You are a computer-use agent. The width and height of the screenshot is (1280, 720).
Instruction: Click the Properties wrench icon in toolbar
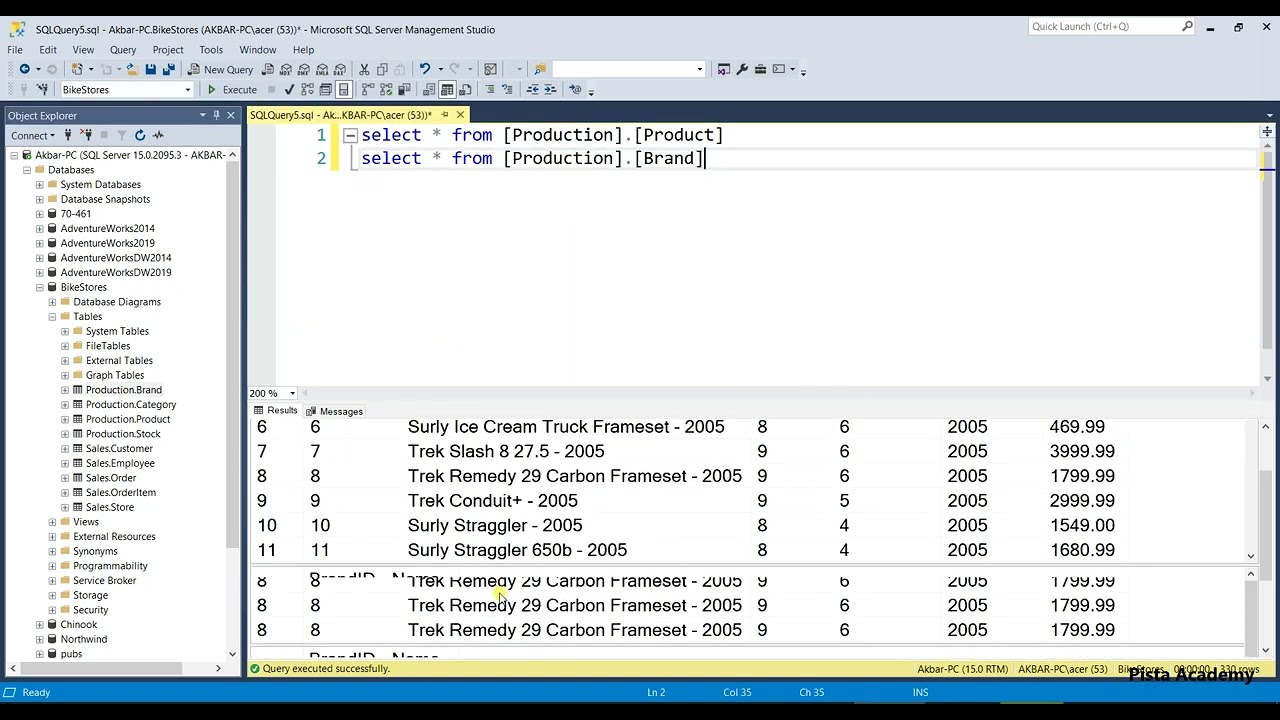(x=742, y=69)
